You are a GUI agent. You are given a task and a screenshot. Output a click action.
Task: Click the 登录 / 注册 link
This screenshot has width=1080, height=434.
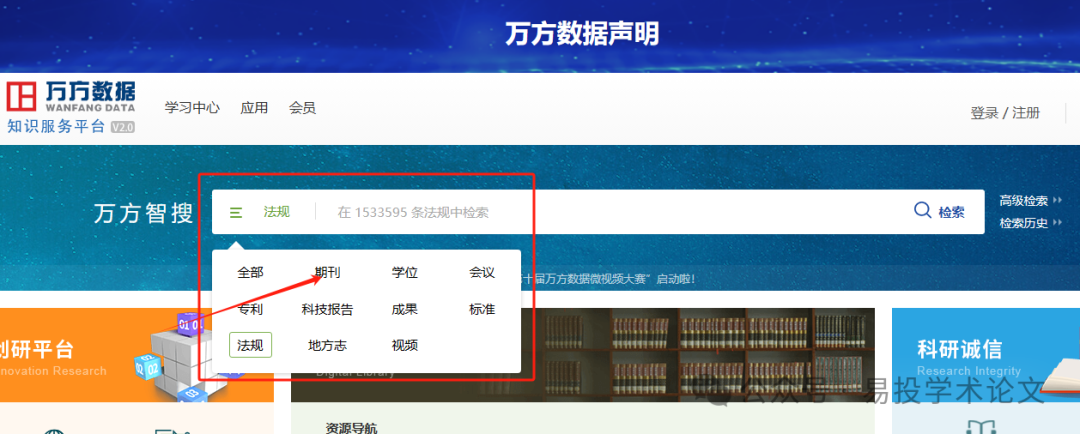[x=1006, y=113]
